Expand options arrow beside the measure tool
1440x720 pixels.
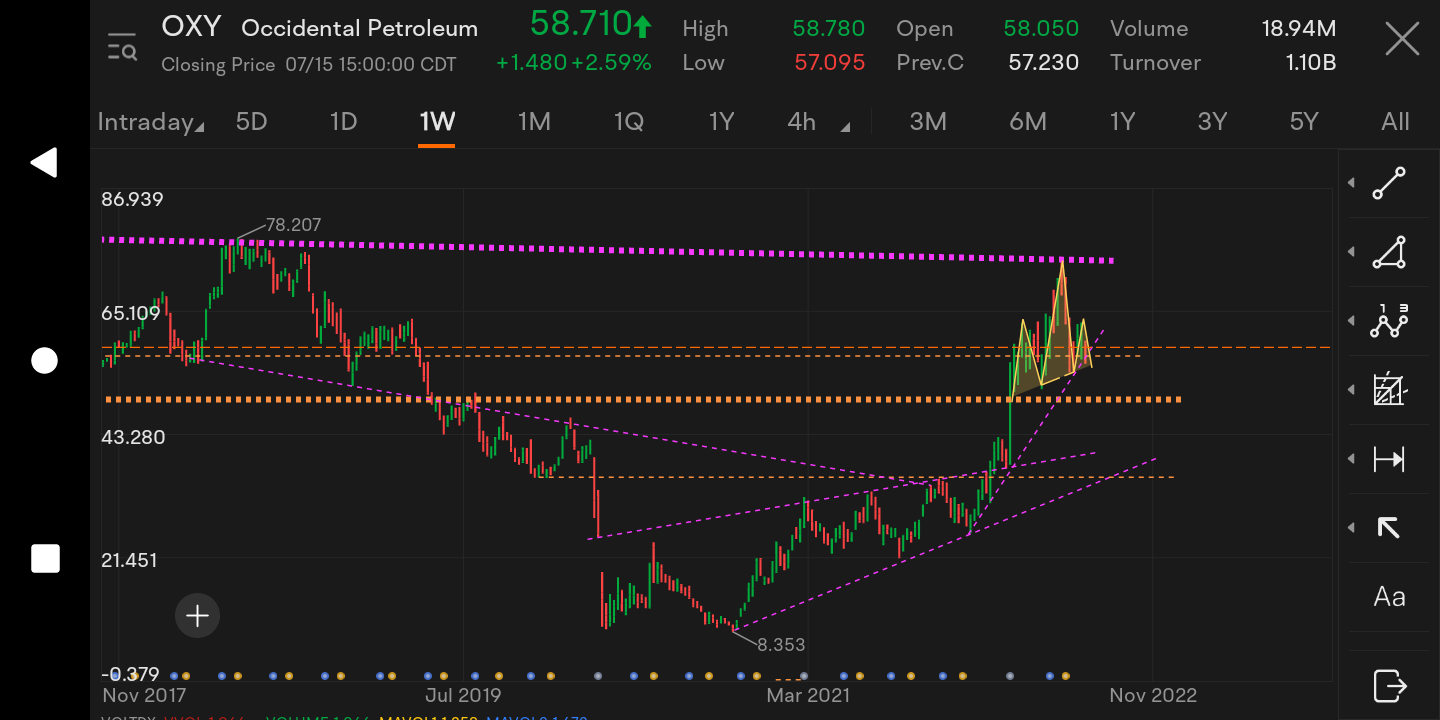pos(1352,459)
